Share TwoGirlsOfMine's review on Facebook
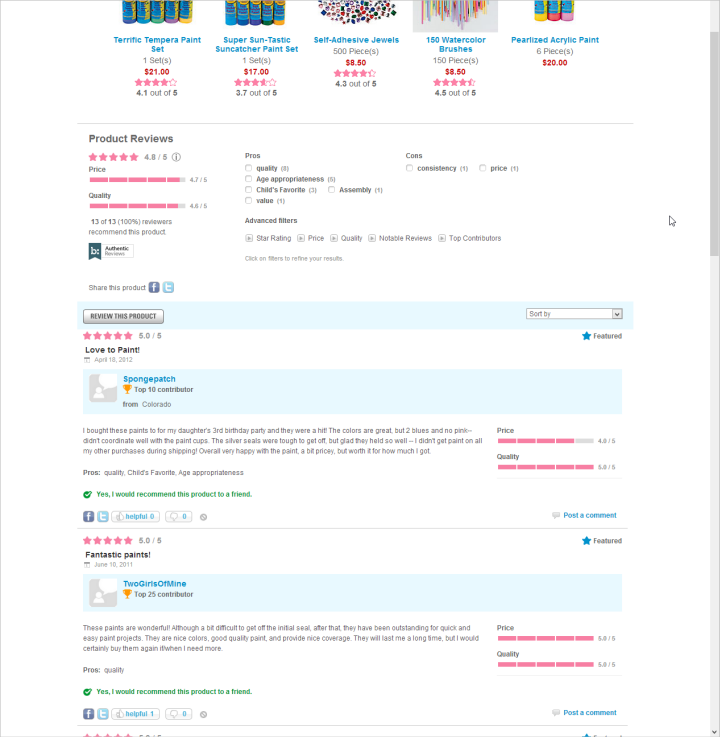This screenshot has height=737, width=720. coord(89,714)
